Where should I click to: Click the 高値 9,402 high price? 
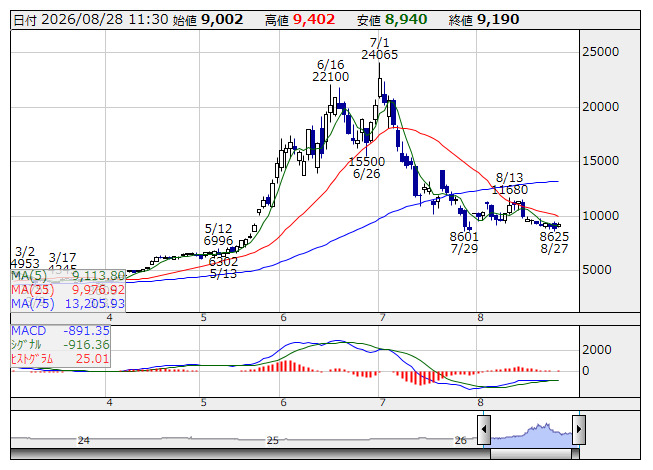300,20
